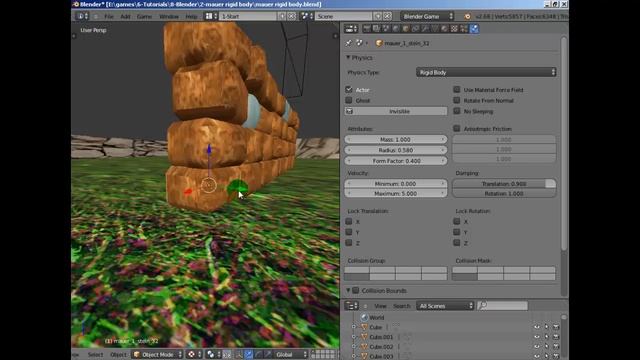
Task: Open the Physics Type dropdown
Action: pos(486,72)
